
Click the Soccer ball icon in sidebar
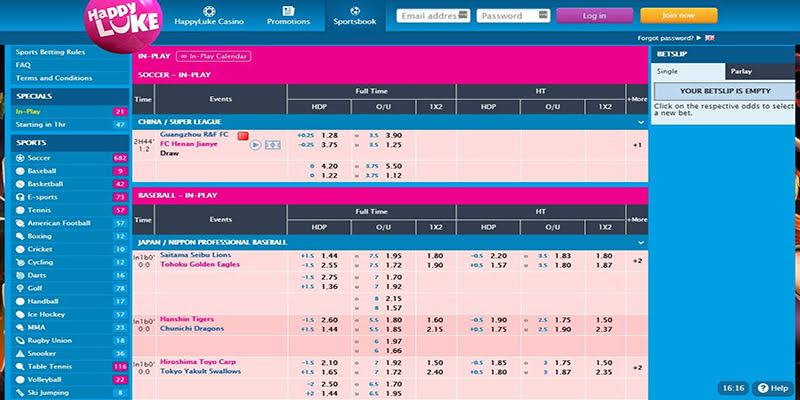click(x=20, y=158)
